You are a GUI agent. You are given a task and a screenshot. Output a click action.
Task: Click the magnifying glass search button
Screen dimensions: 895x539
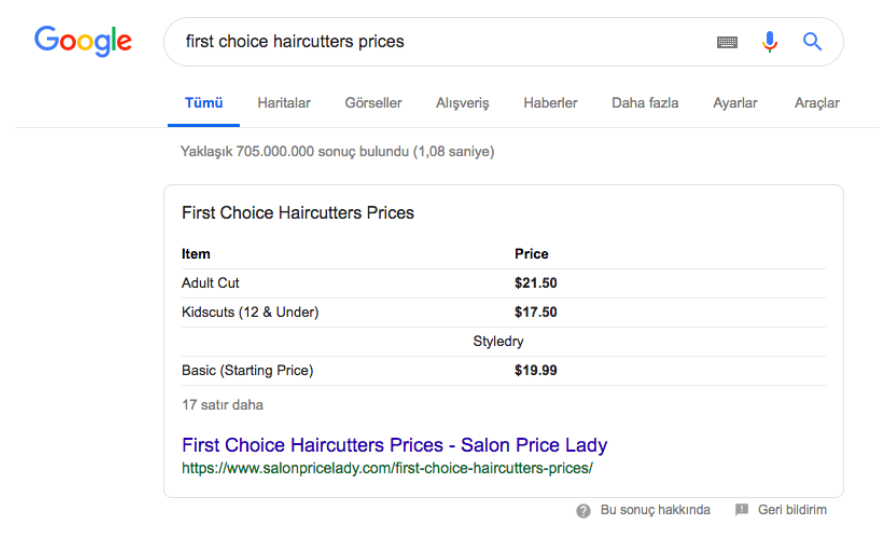coord(812,42)
